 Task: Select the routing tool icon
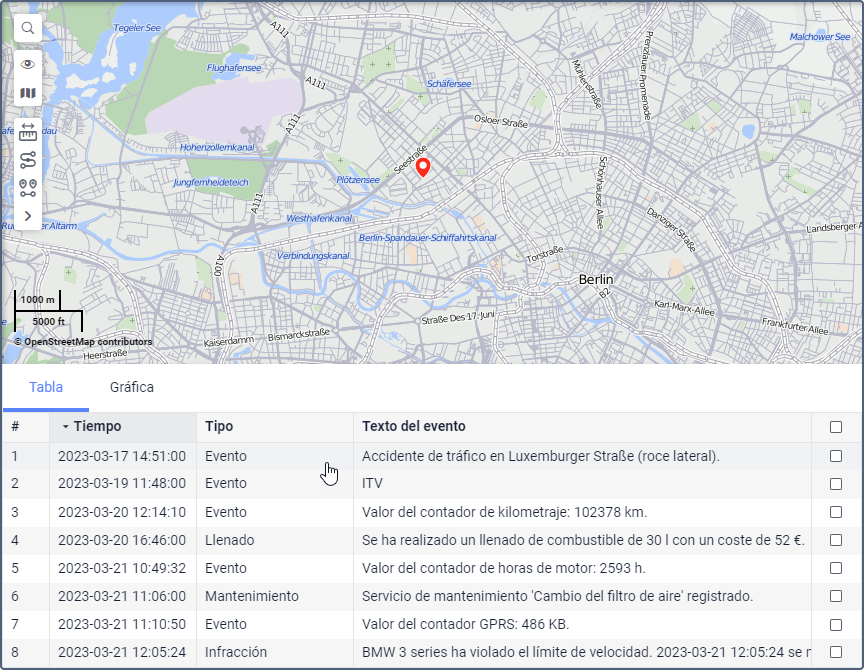click(x=28, y=160)
